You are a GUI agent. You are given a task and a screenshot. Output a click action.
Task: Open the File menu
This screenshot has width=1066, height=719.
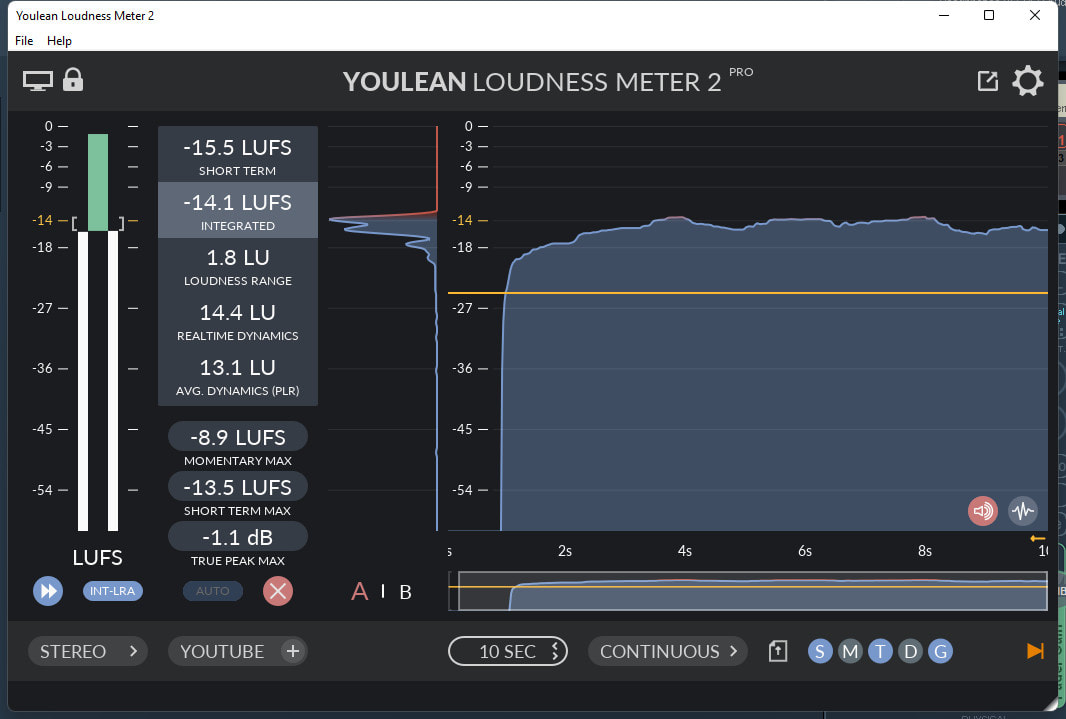coord(24,41)
